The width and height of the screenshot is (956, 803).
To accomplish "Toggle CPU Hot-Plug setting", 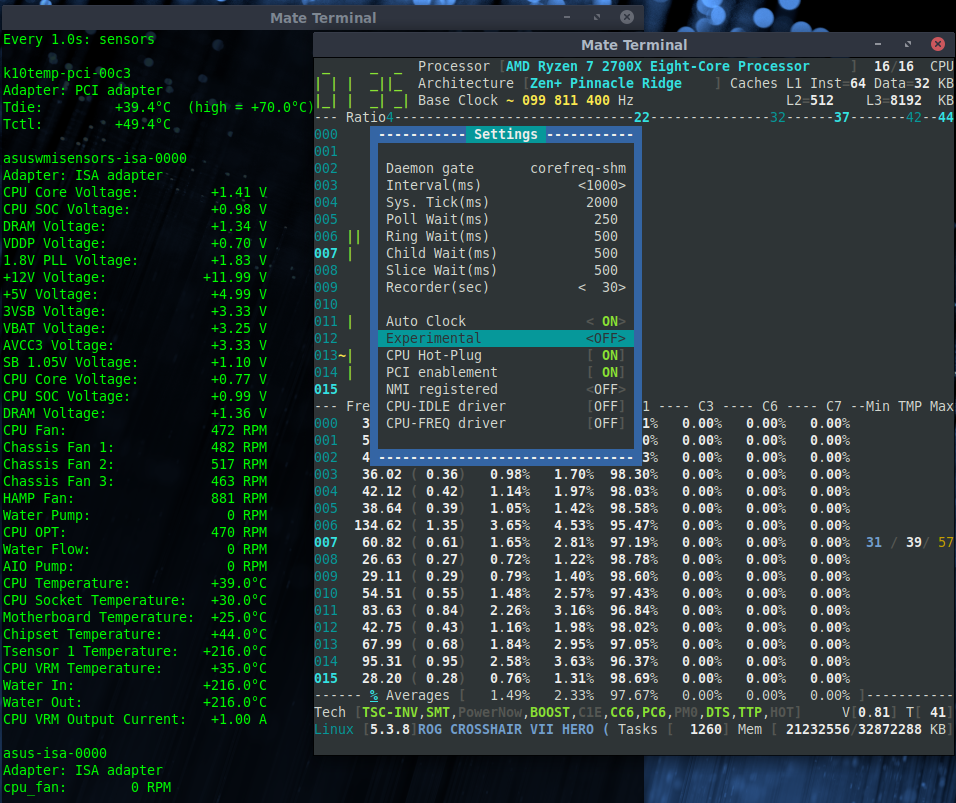I will tap(506, 355).
